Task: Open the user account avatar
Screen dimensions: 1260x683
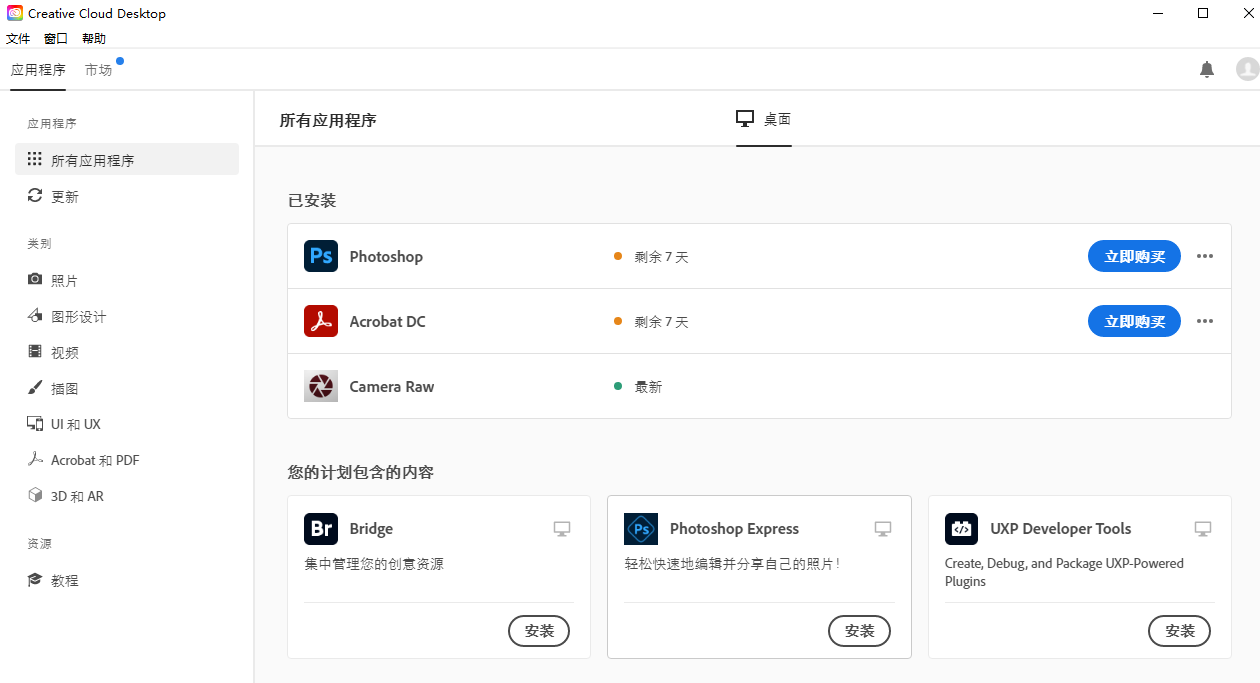Action: tap(1247, 69)
